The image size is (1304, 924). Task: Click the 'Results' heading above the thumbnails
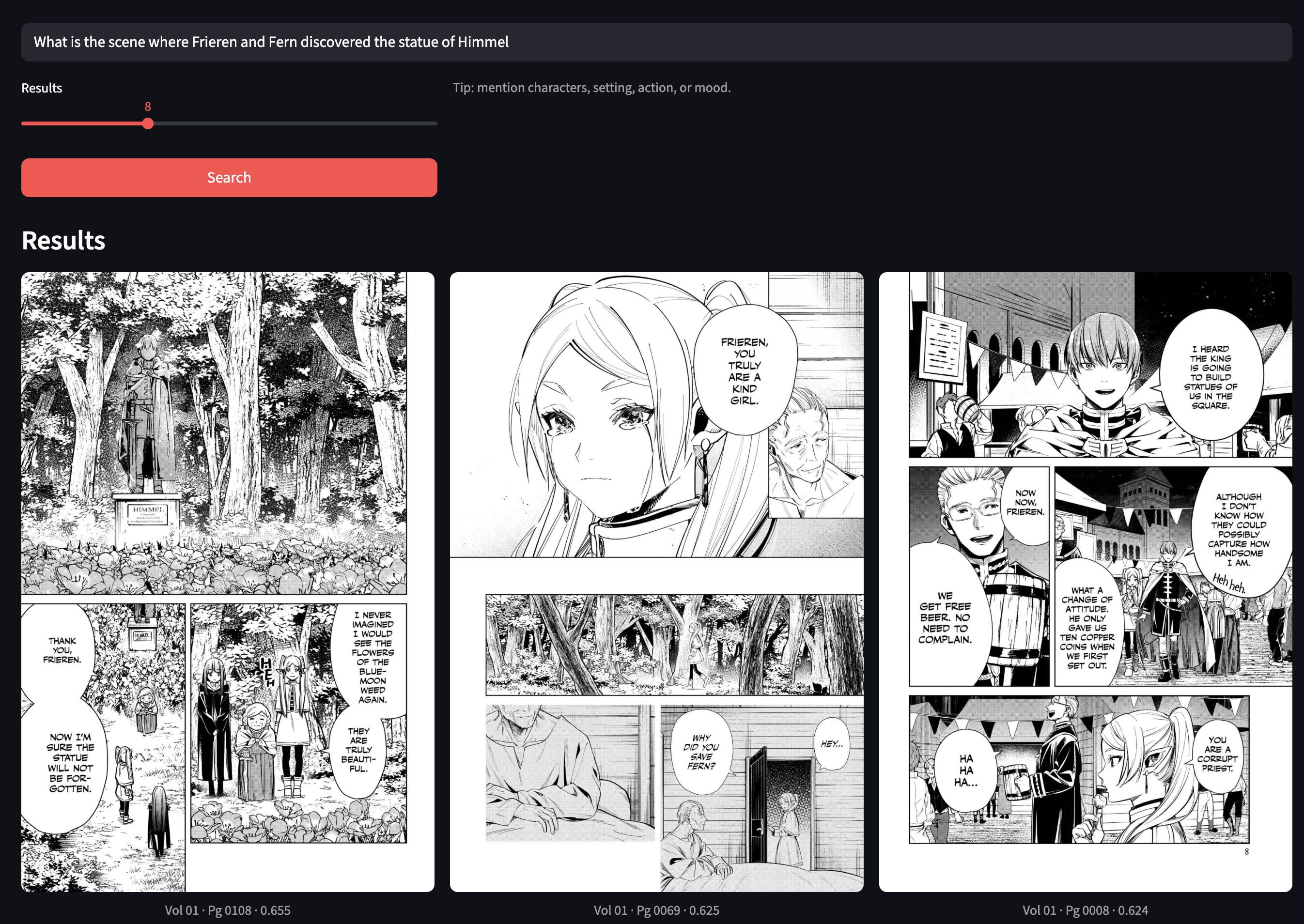point(62,241)
